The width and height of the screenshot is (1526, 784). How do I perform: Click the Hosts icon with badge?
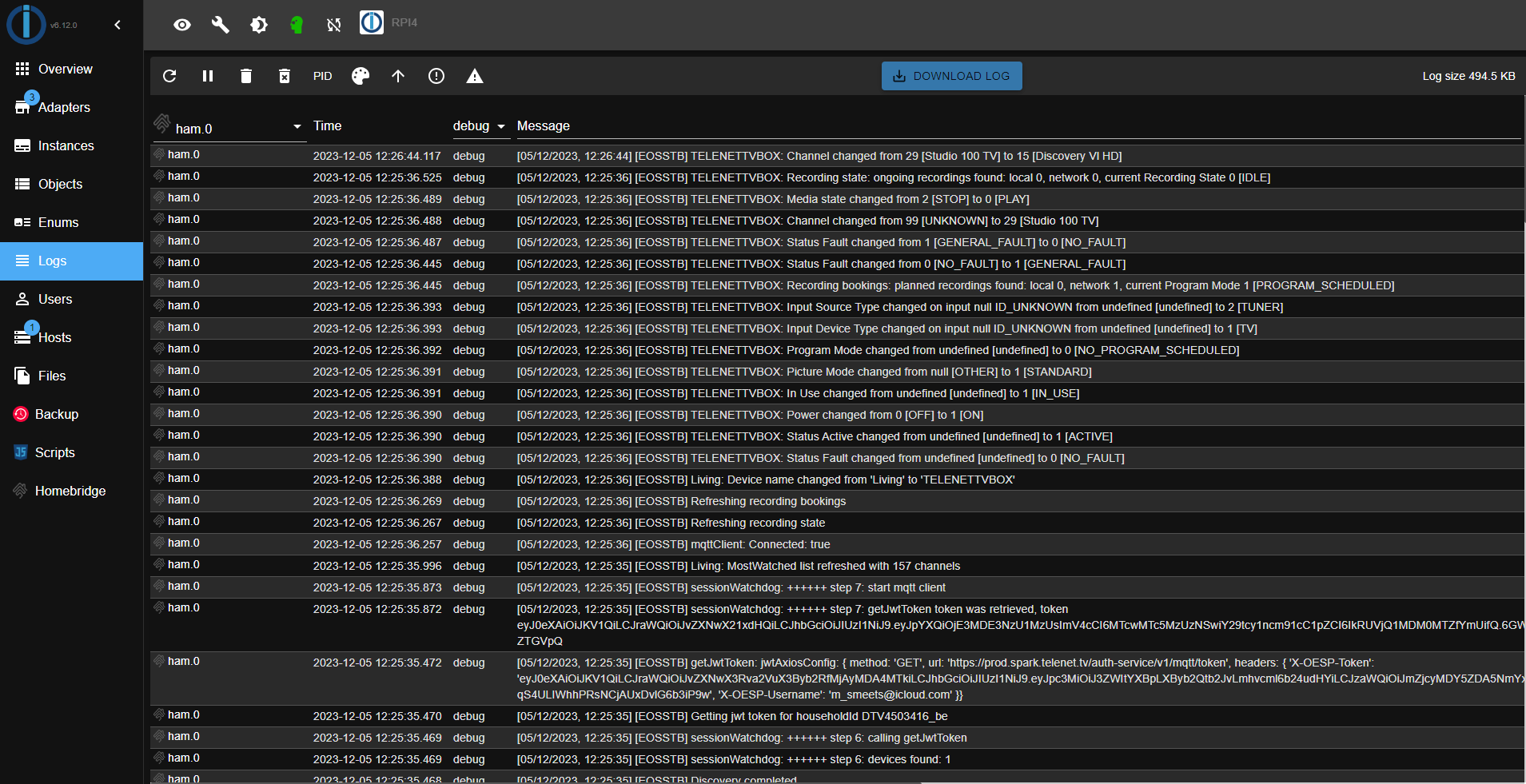pyautogui.click(x=22, y=336)
